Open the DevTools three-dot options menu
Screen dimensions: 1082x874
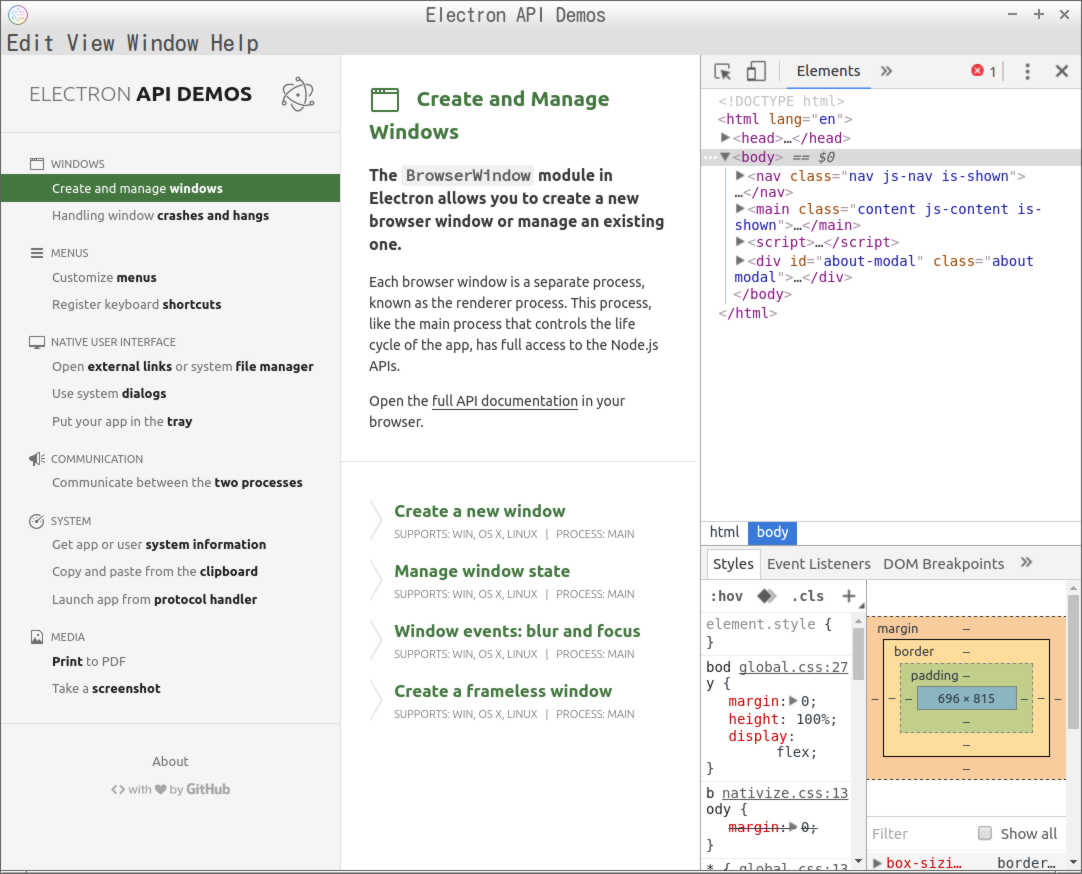click(1027, 71)
